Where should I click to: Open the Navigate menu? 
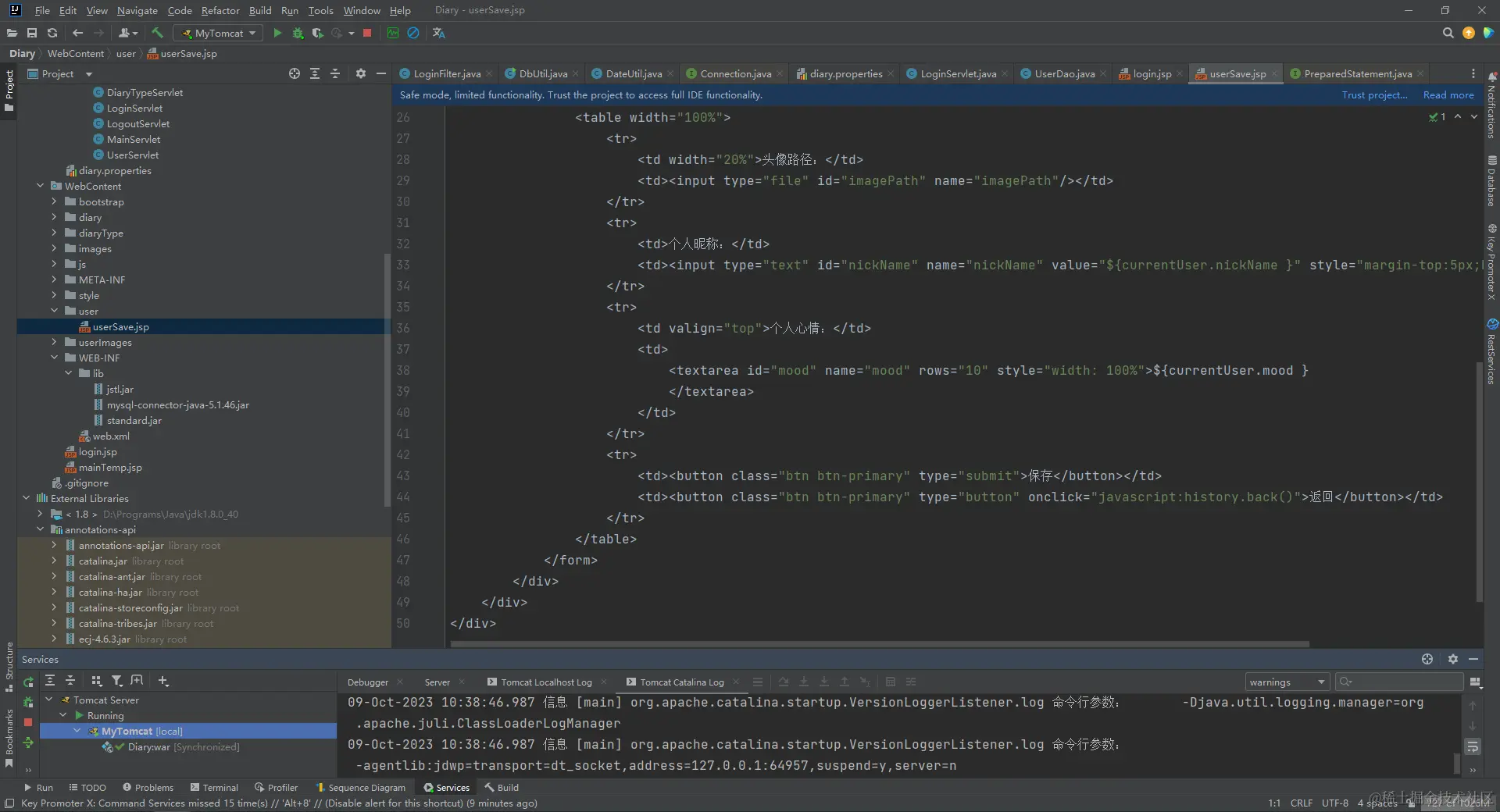coord(137,10)
